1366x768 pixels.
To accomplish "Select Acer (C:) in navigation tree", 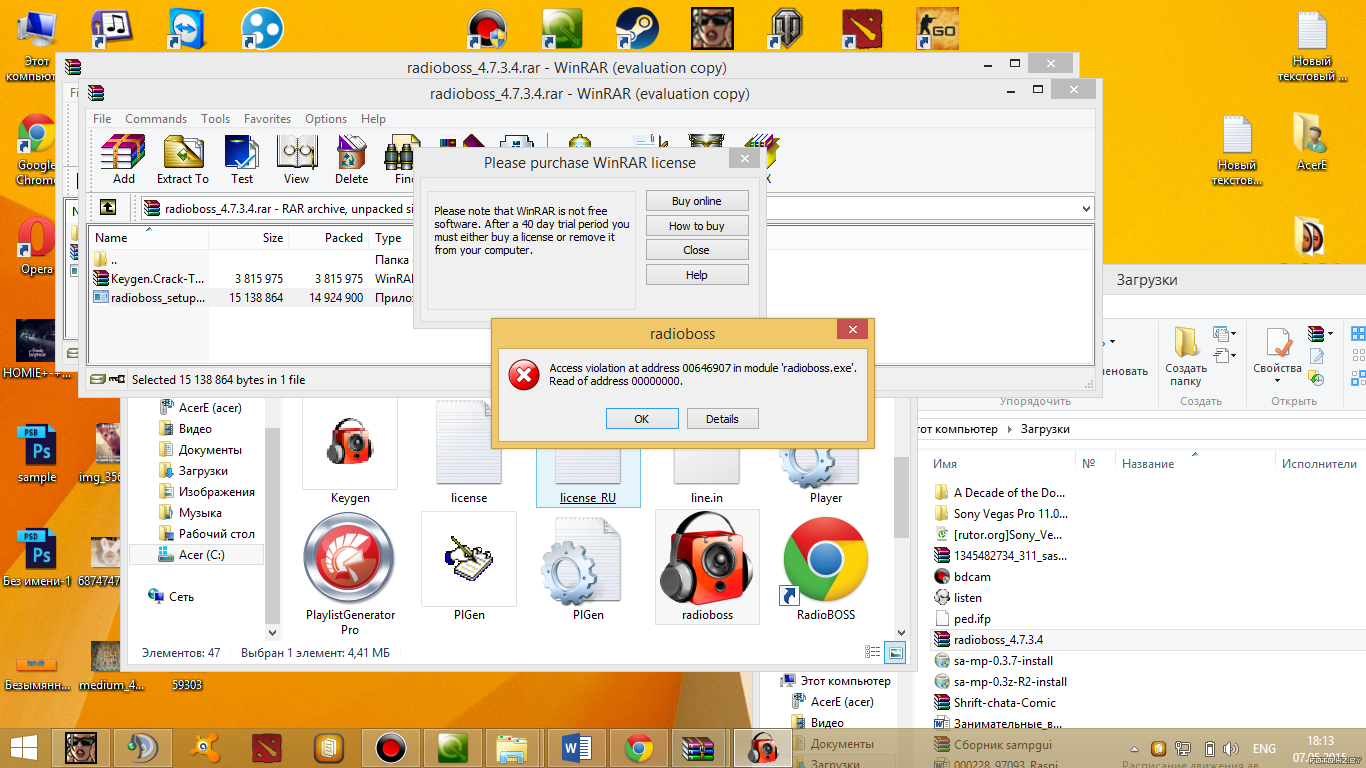I will 197,555.
